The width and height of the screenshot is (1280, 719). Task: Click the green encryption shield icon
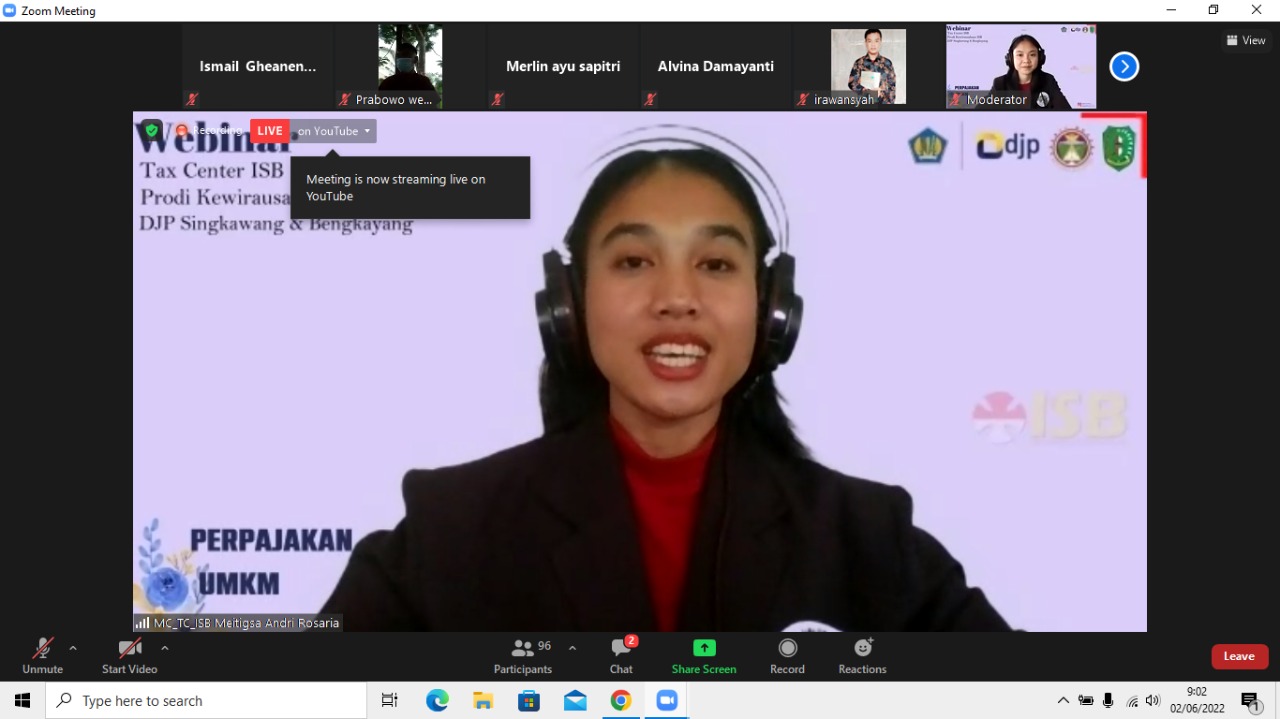point(152,130)
